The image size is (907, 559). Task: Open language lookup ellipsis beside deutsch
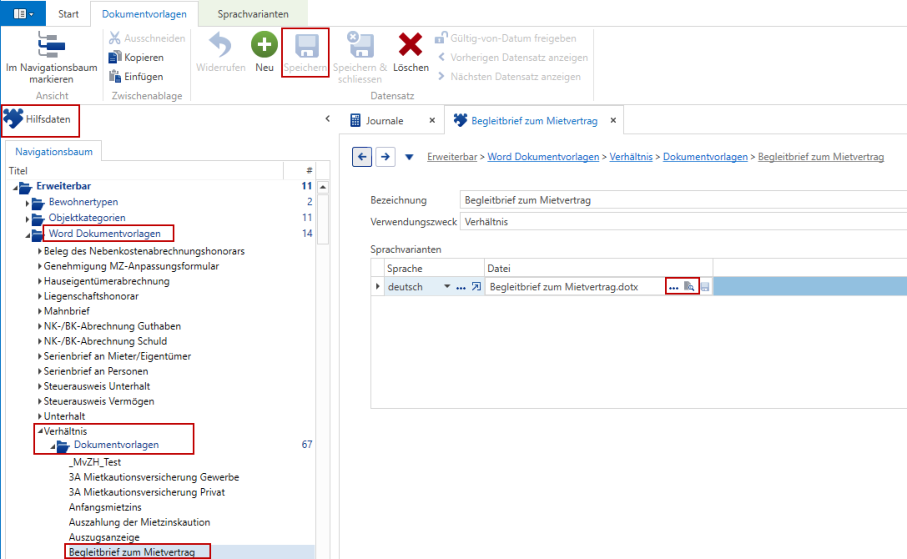460,287
